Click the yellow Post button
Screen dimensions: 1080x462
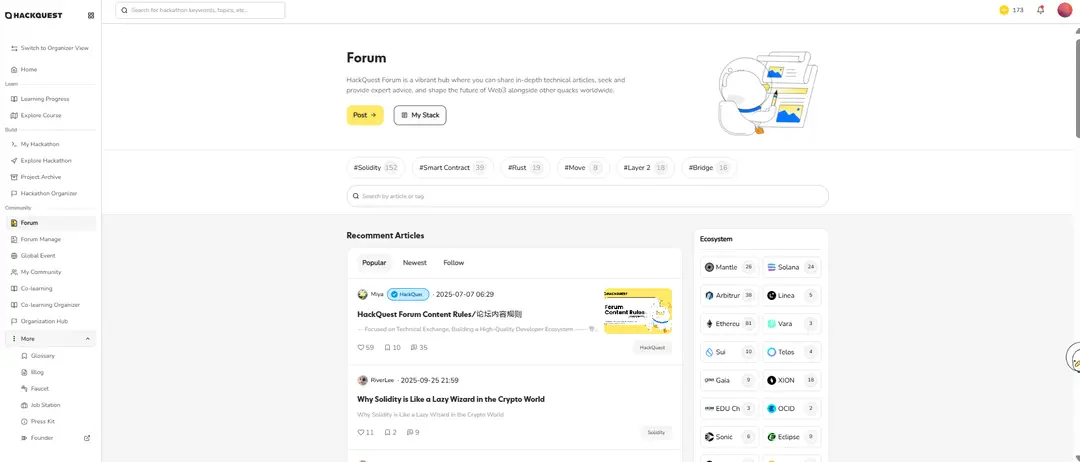point(365,115)
